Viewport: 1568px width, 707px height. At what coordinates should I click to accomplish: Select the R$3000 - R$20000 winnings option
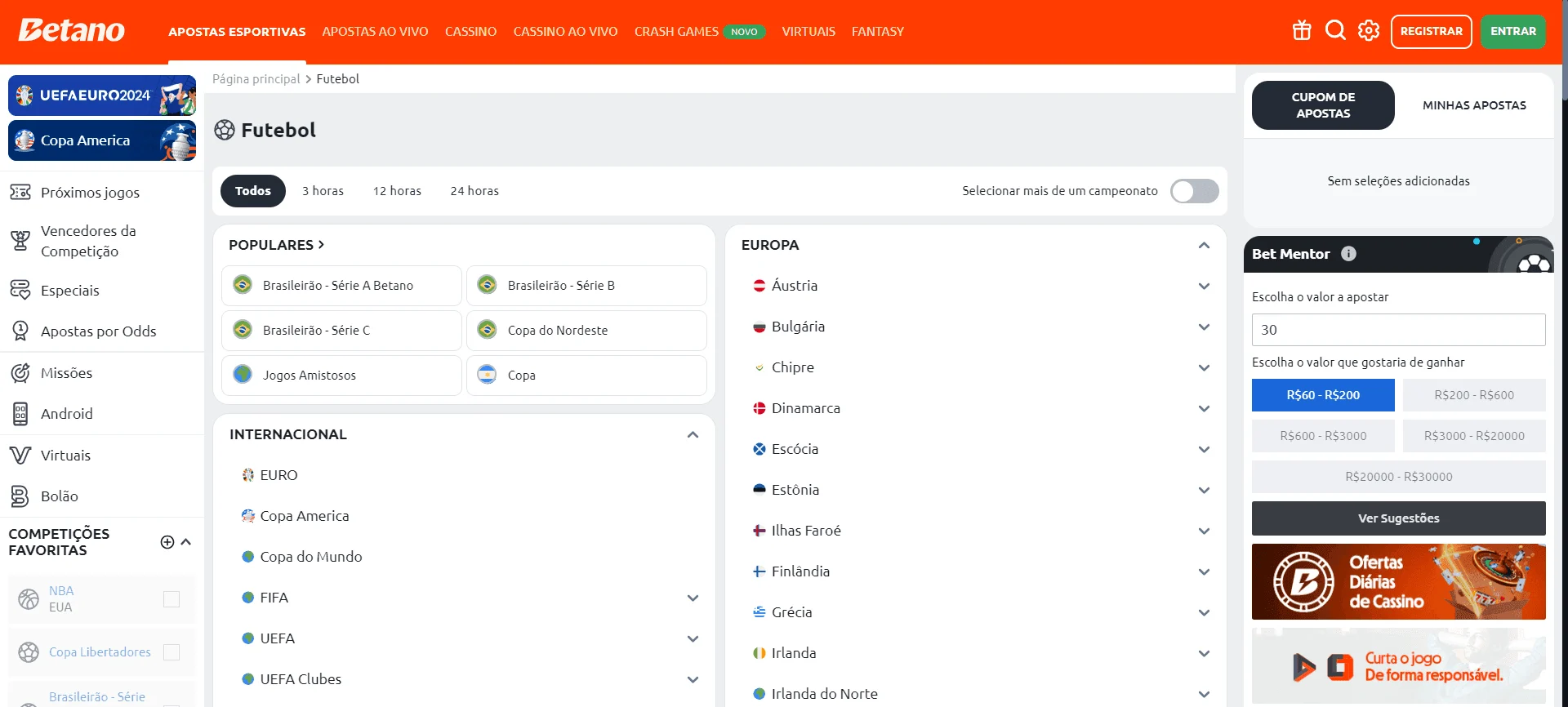pyautogui.click(x=1474, y=436)
